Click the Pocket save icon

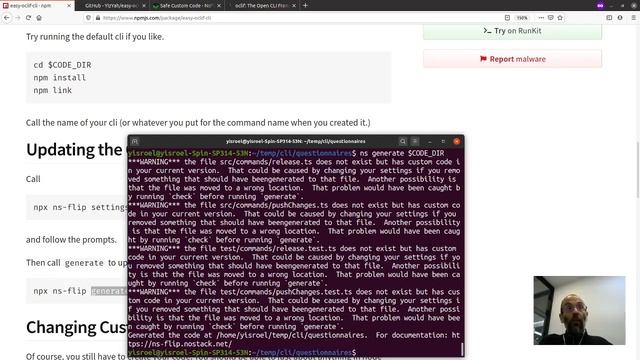click(x=551, y=18)
